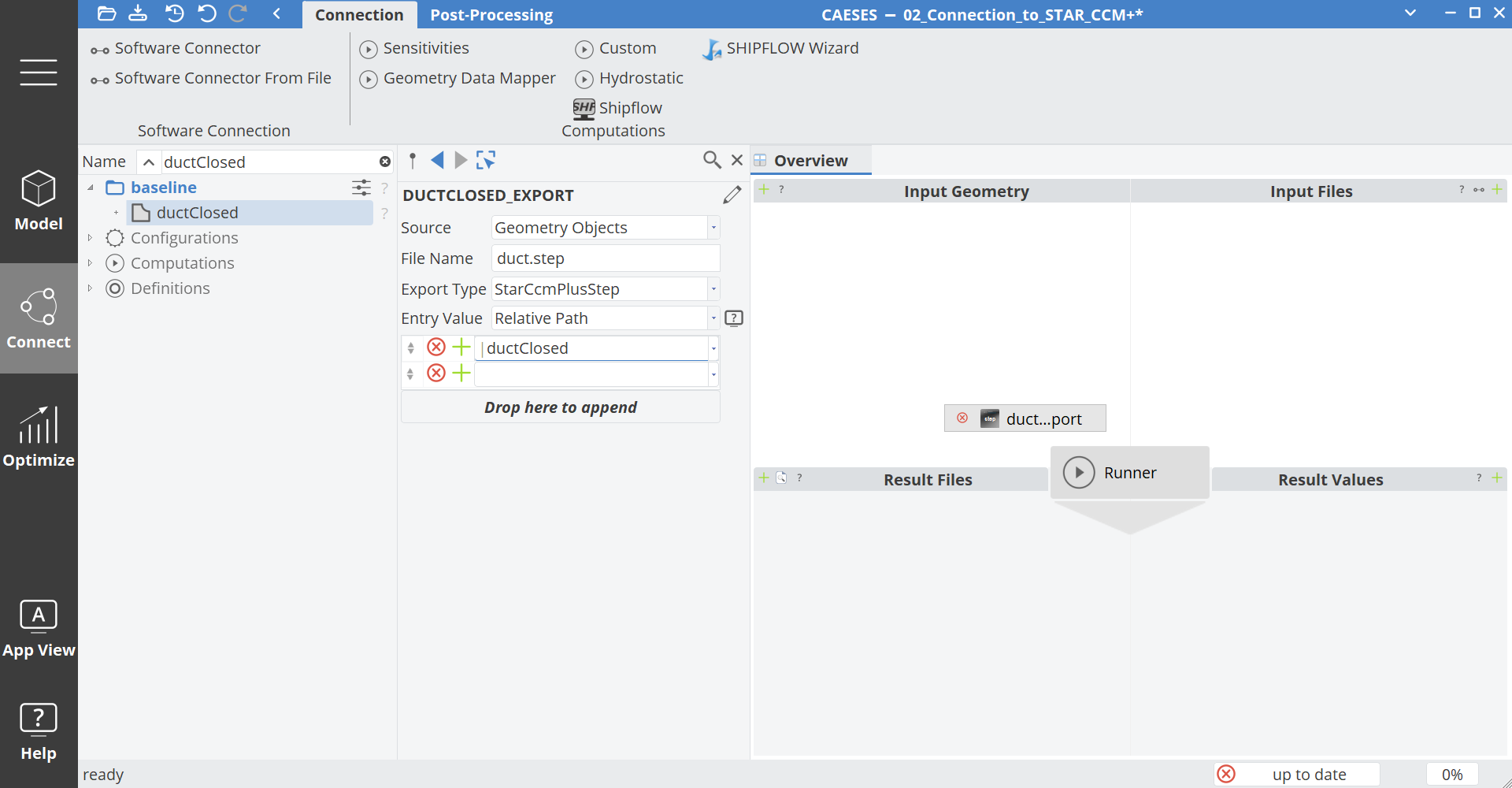This screenshot has height=788, width=1512.
Task: Add a new Result Values item
Action: coord(1497,478)
